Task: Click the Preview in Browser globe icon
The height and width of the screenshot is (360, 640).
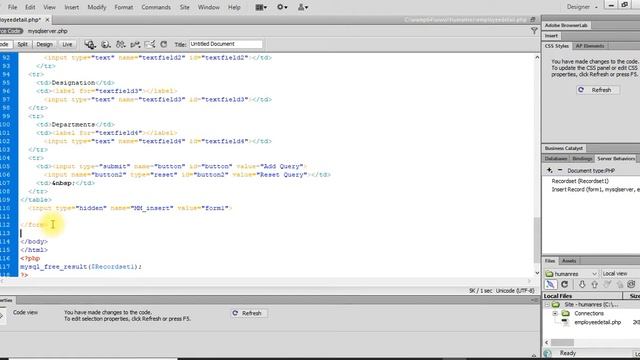Action: (x=106, y=44)
